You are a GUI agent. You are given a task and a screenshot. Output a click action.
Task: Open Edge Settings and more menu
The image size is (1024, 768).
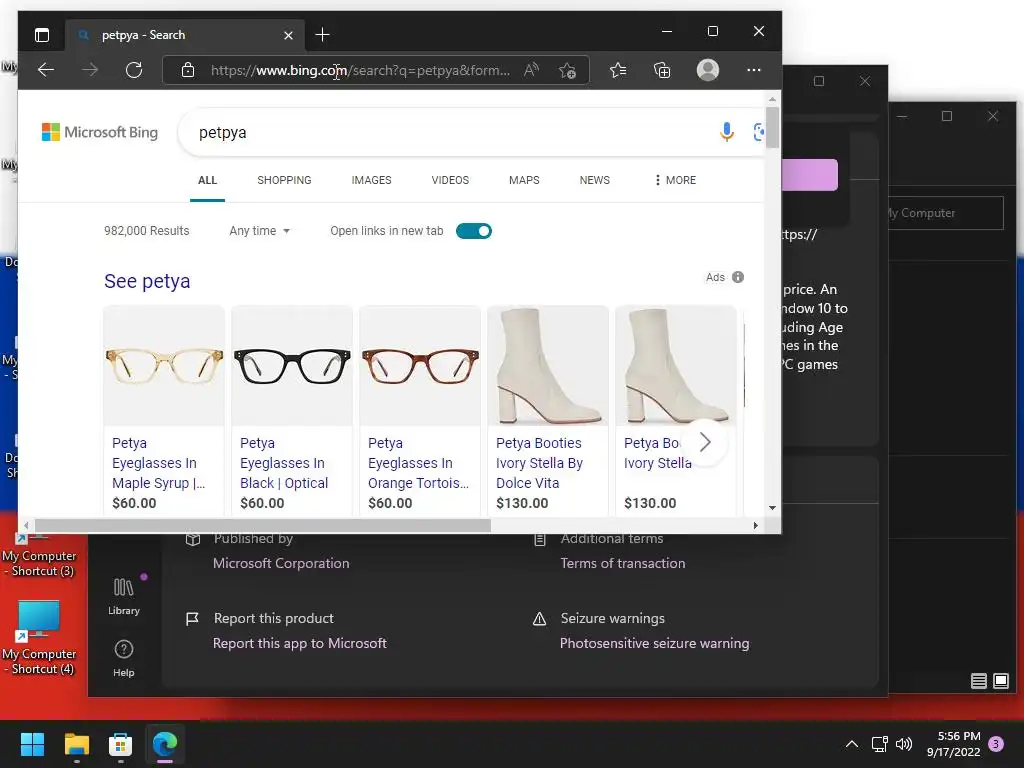[x=754, y=70]
